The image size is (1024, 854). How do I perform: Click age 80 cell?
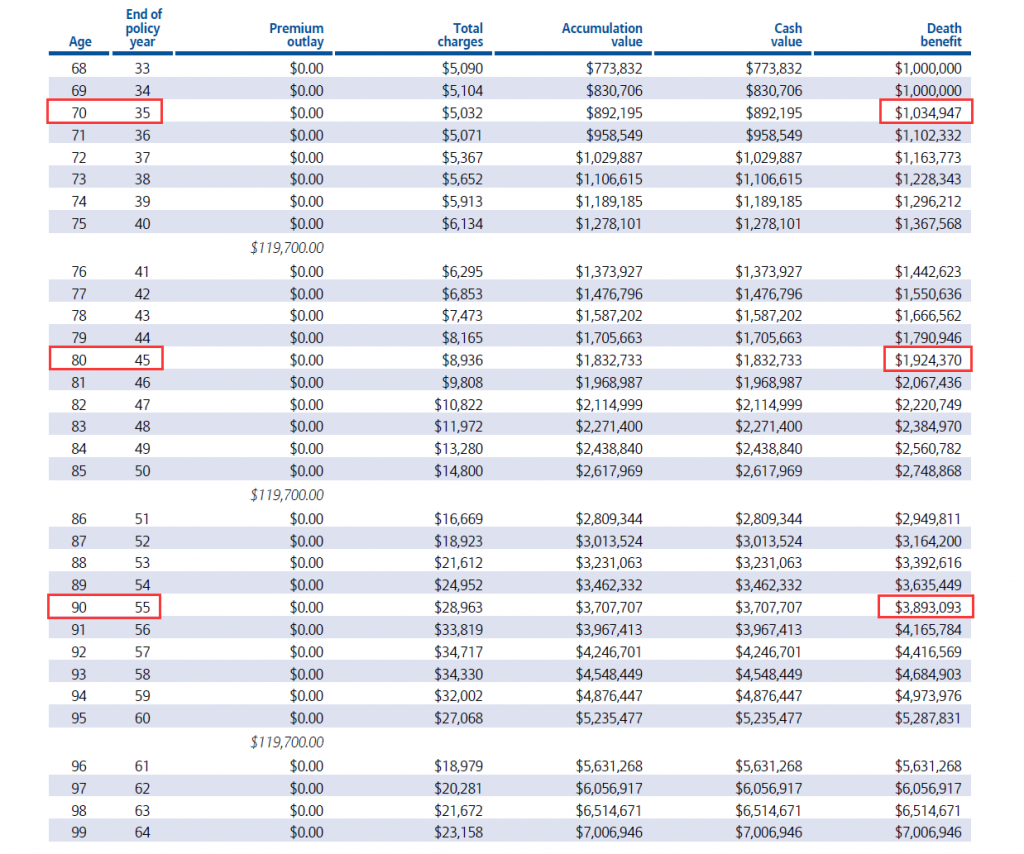click(x=78, y=360)
